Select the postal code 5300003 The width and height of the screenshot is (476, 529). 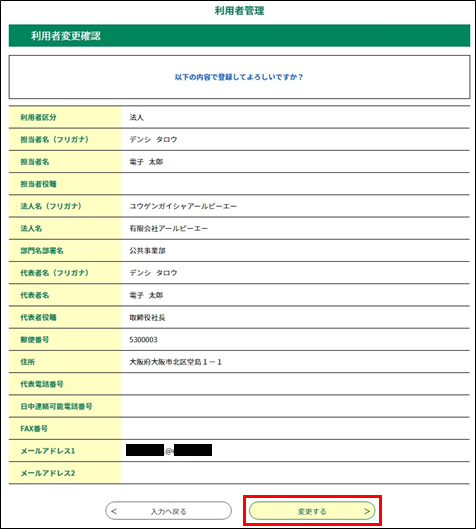click(x=143, y=340)
